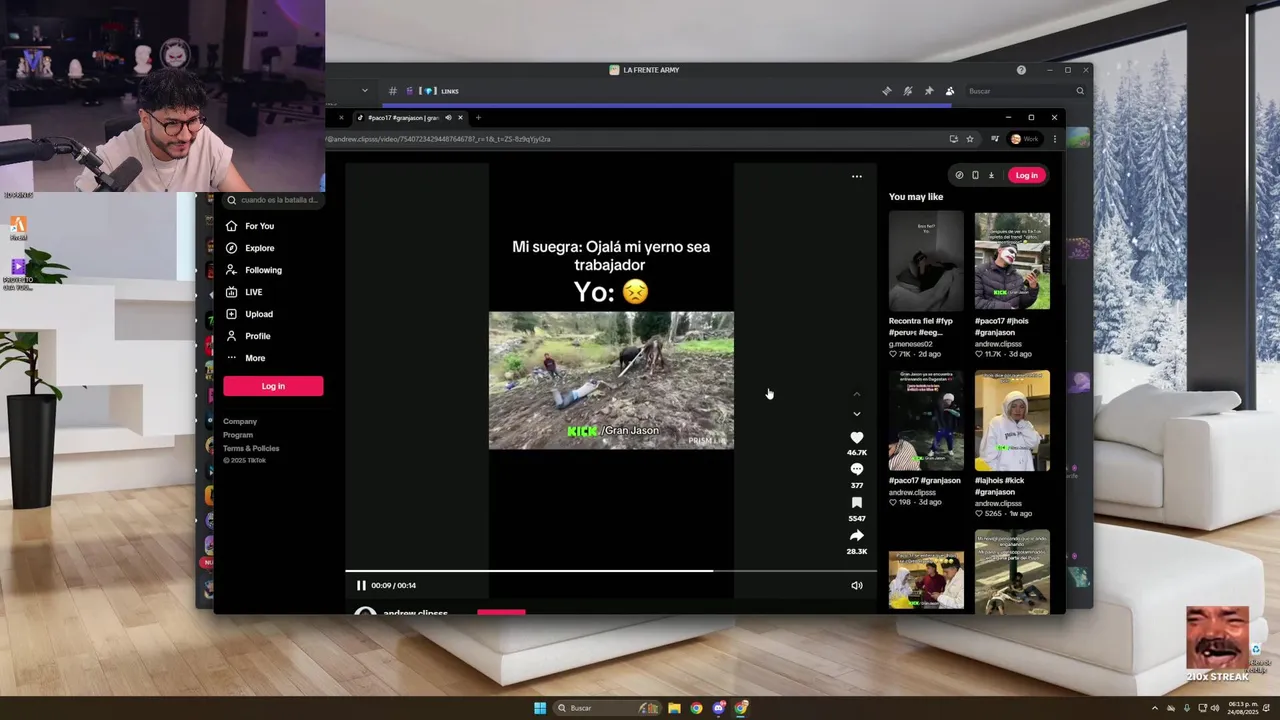Open Terms & Policies footer link
Viewport: 1280px width, 720px height.
[251, 448]
